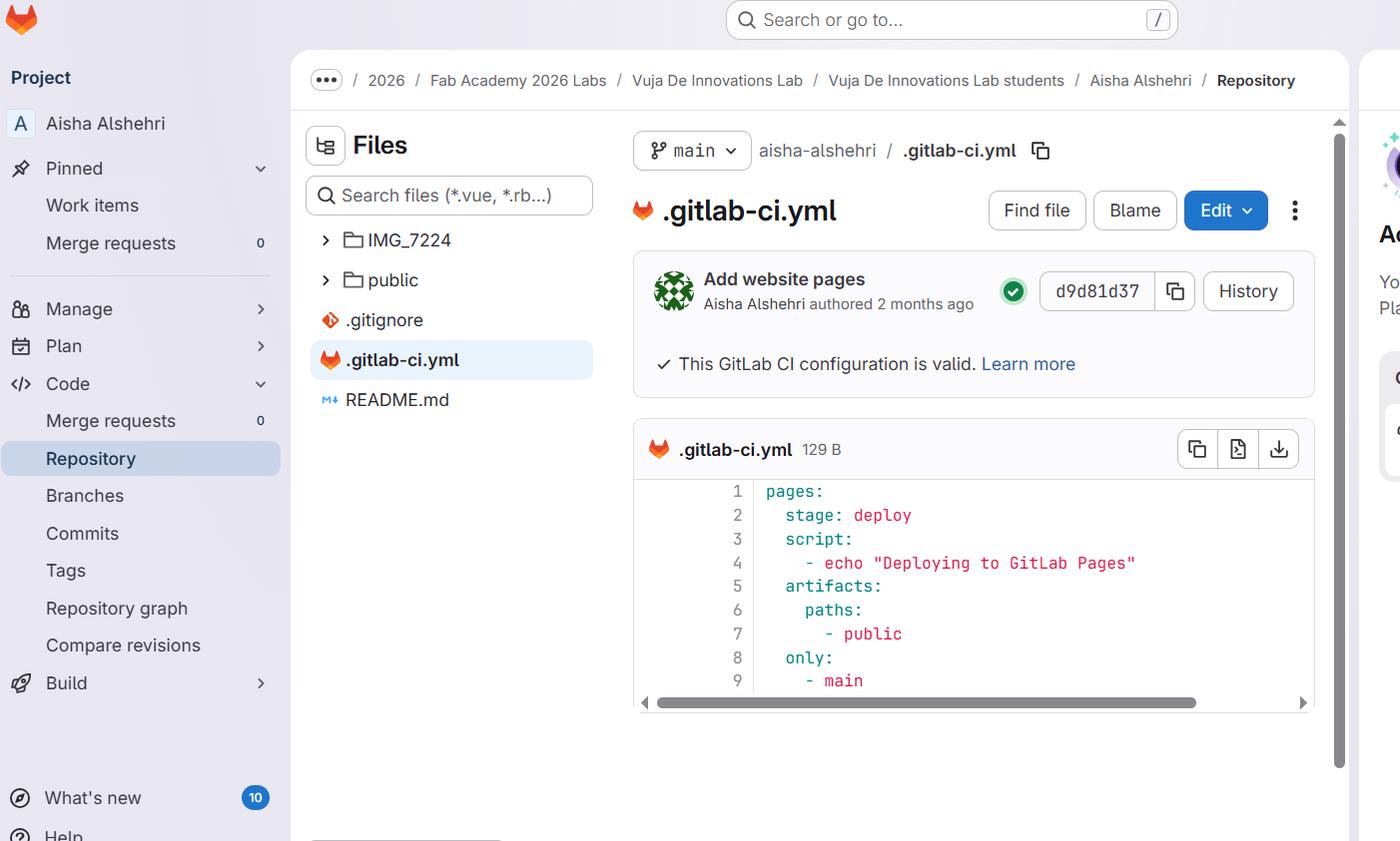Screen dimensions: 1400x841
Task: Open Work items in sidebar
Action: pos(140,205)
